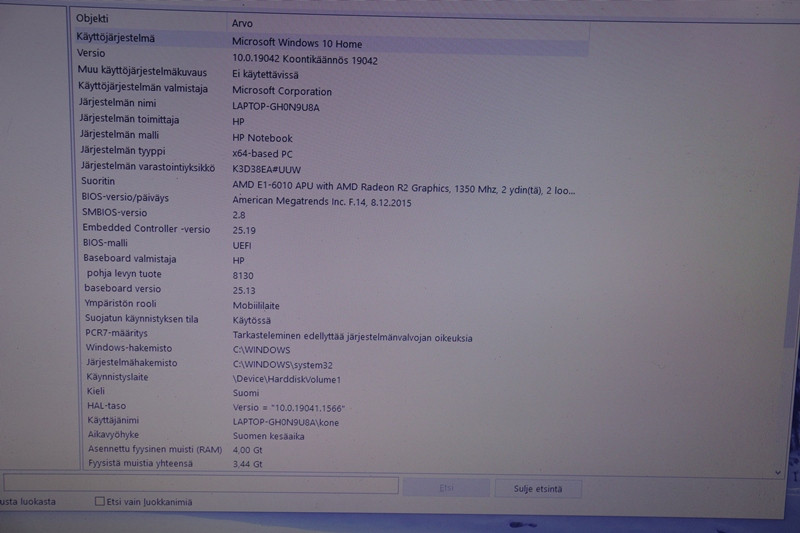The height and width of the screenshot is (533, 800).
Task: Select 'Windows-hakemisto' row
Action: click(x=129, y=348)
